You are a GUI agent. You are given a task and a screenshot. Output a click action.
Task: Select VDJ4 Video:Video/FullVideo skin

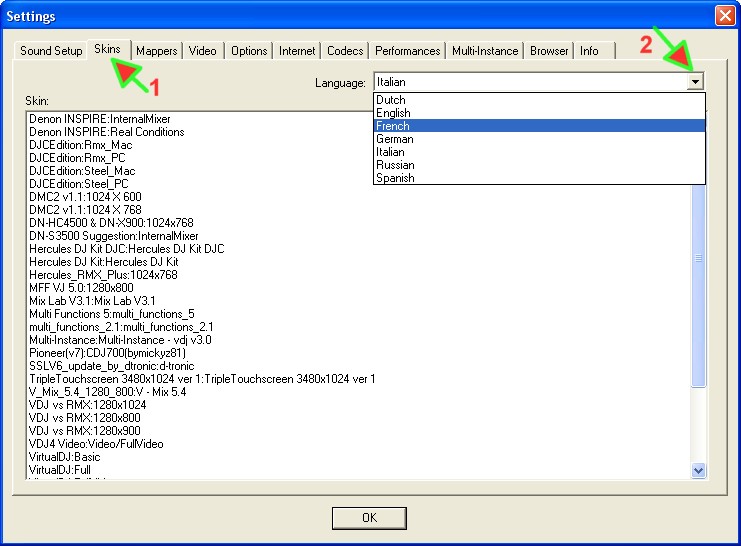pyautogui.click(x=96, y=444)
